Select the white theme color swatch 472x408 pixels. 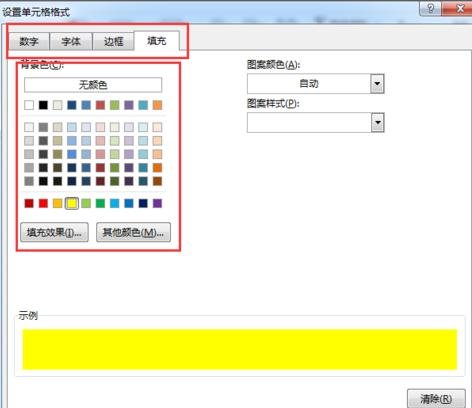tap(29, 105)
